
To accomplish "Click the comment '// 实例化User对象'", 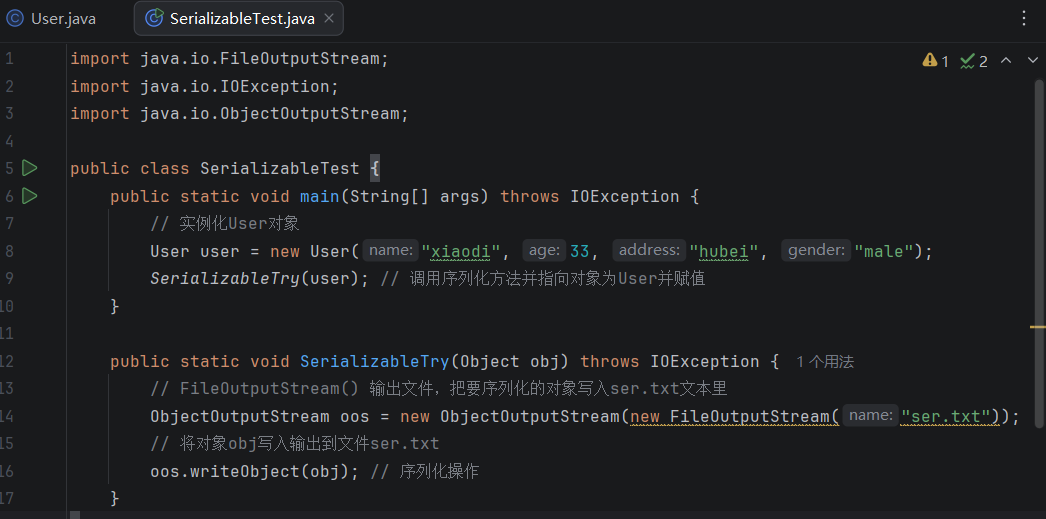I will pyautogui.click(x=225, y=223).
